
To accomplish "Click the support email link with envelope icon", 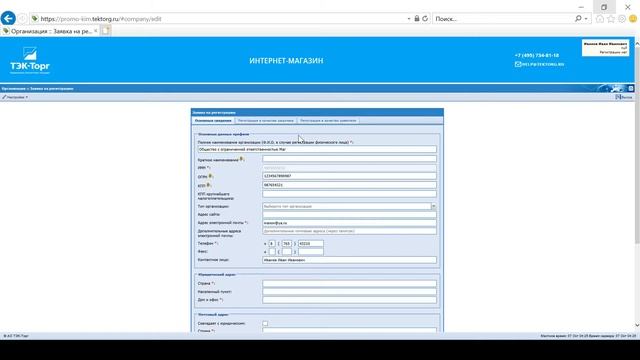I will [x=539, y=64].
